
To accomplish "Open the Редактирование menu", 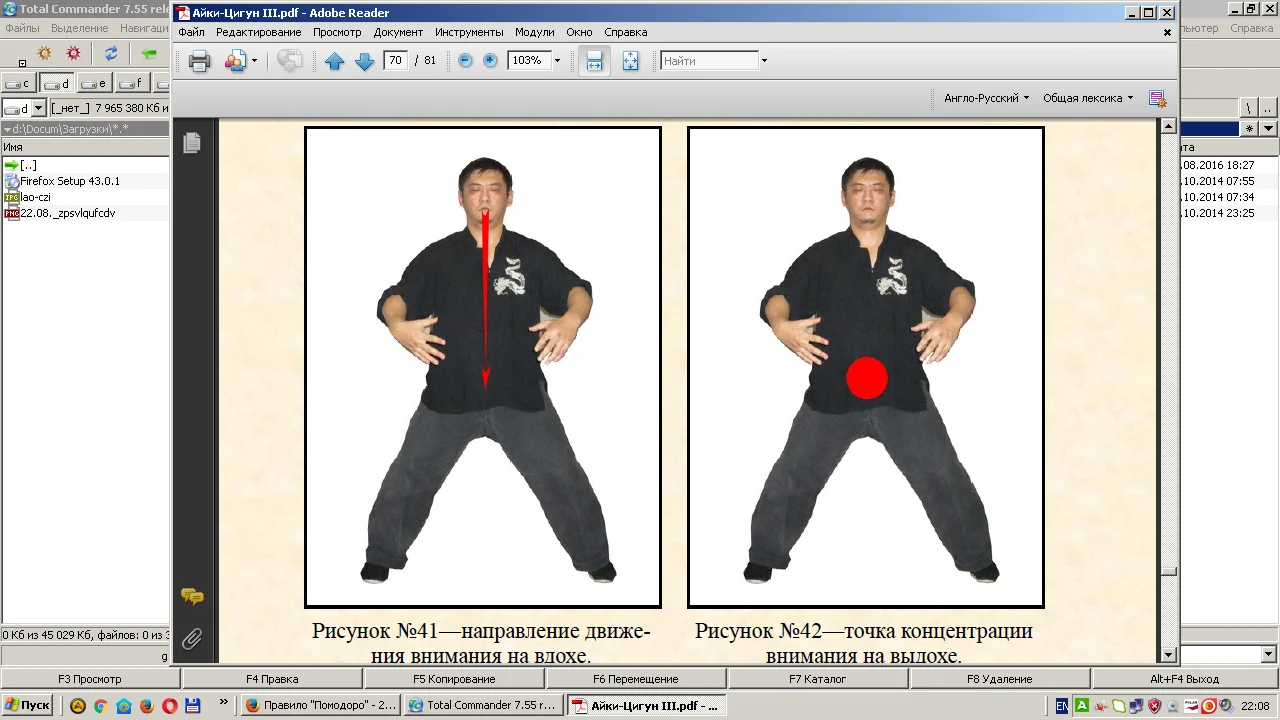I will pyautogui.click(x=258, y=32).
